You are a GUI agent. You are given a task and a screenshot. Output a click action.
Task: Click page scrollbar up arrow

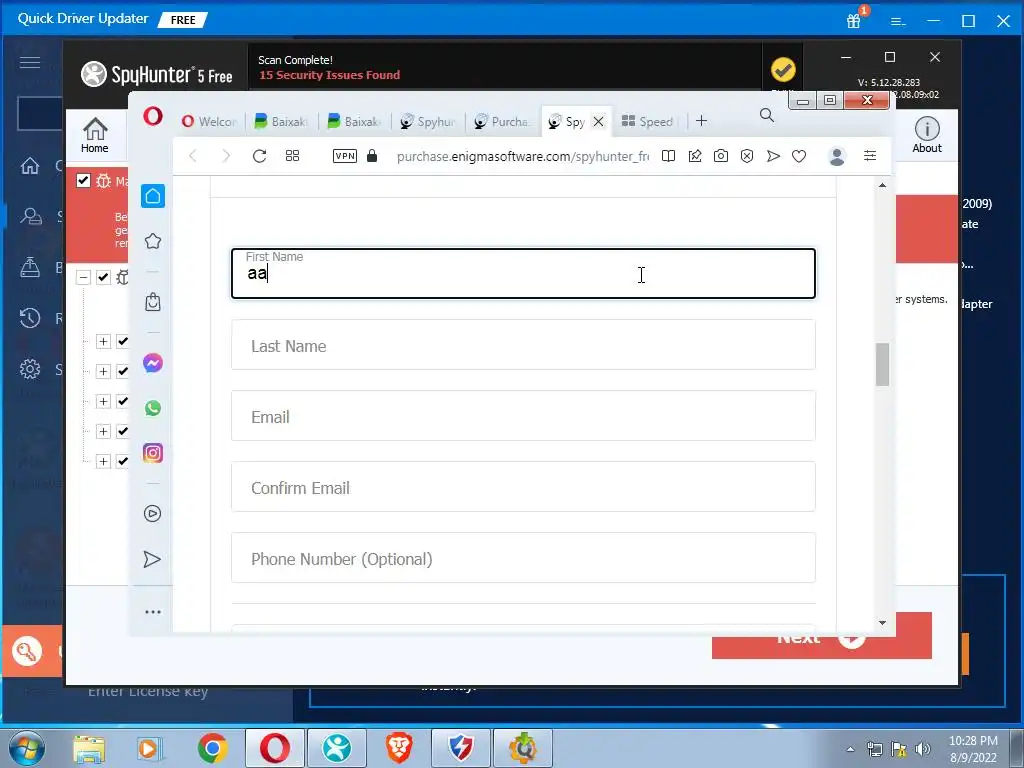coord(882,185)
